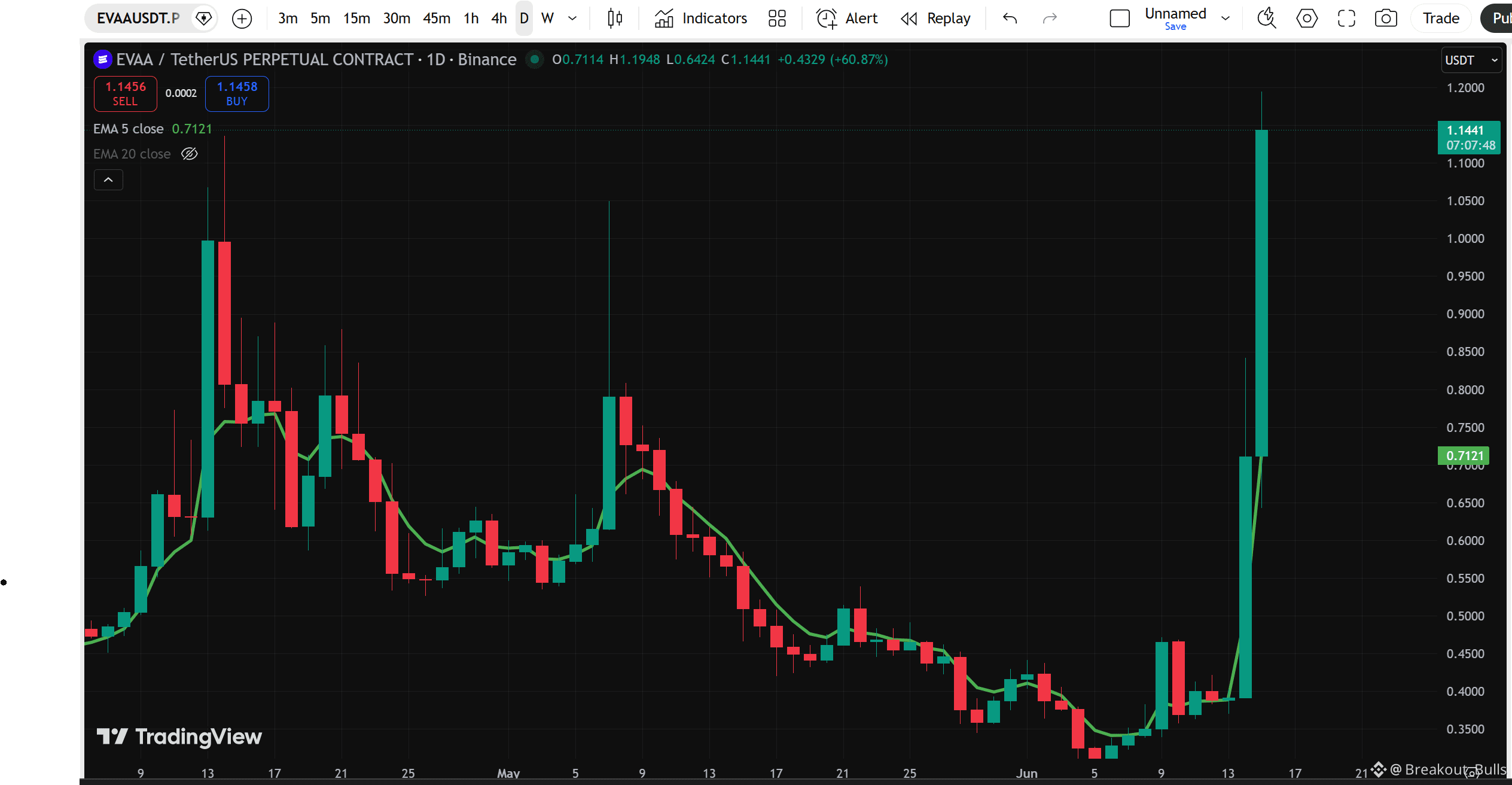
Task: Click the green market status dot
Action: 535,60
